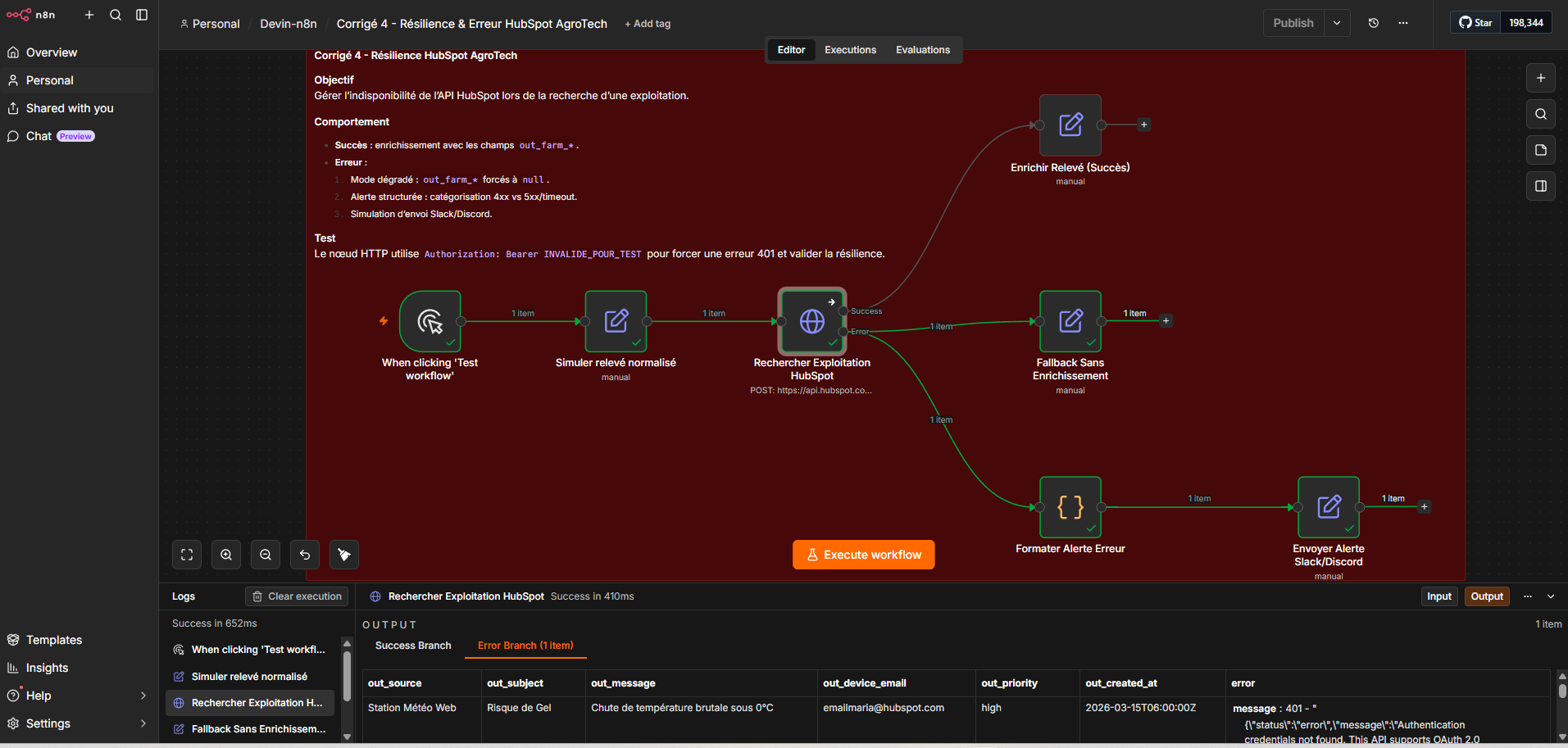Click the Execute workflow button

pyautogui.click(x=864, y=555)
